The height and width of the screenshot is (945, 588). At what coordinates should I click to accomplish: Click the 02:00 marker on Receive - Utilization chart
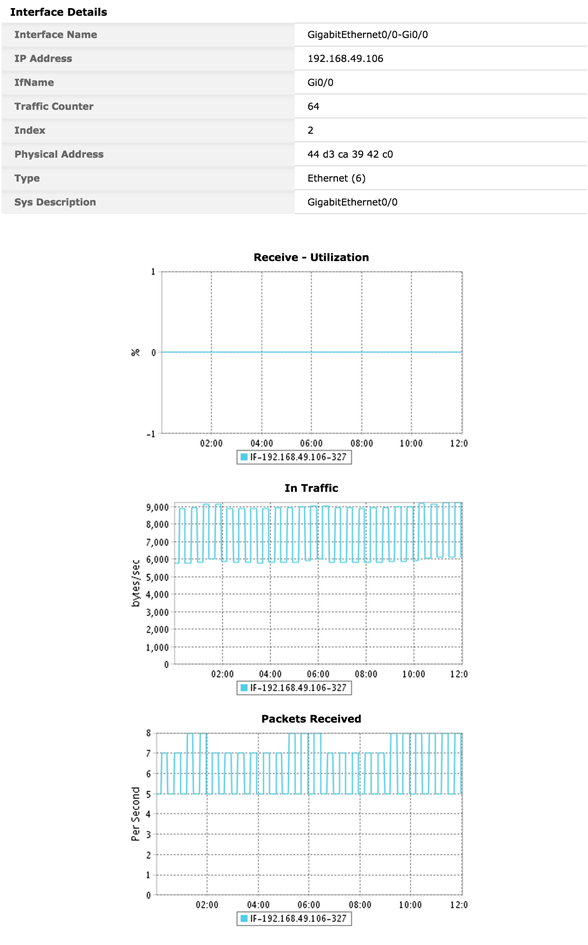pyautogui.click(x=211, y=444)
